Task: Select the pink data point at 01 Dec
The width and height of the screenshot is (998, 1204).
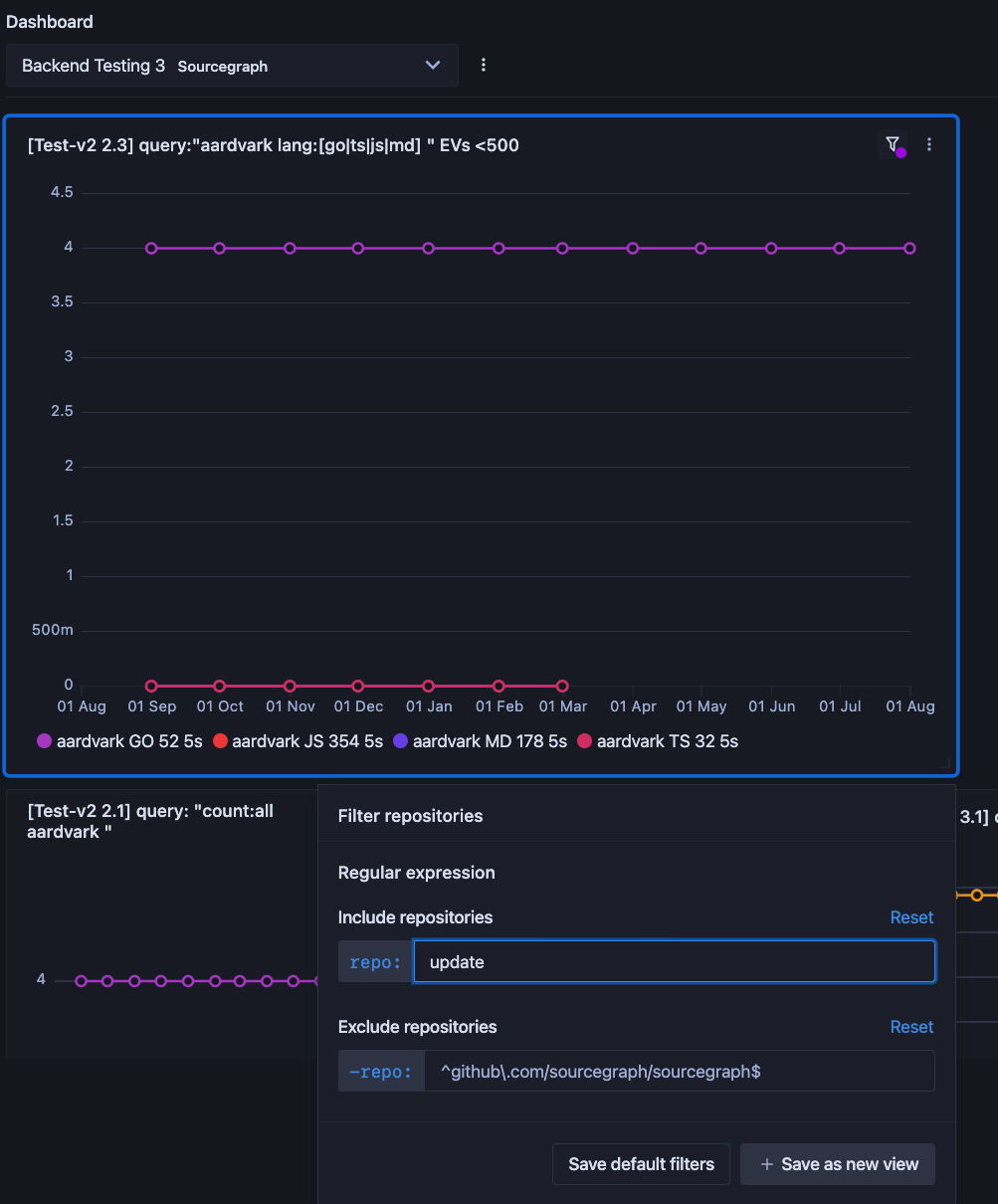Action: pos(358,686)
